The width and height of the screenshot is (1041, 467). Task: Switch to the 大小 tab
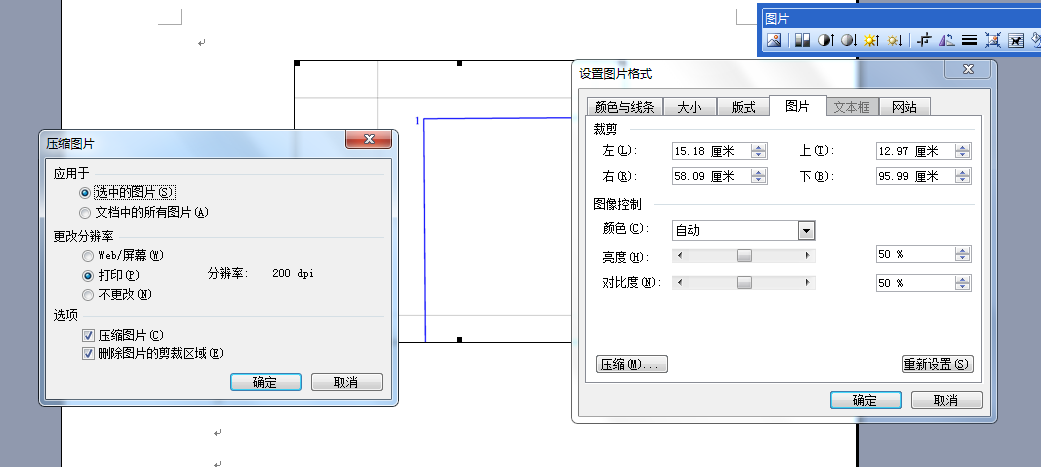tap(690, 107)
